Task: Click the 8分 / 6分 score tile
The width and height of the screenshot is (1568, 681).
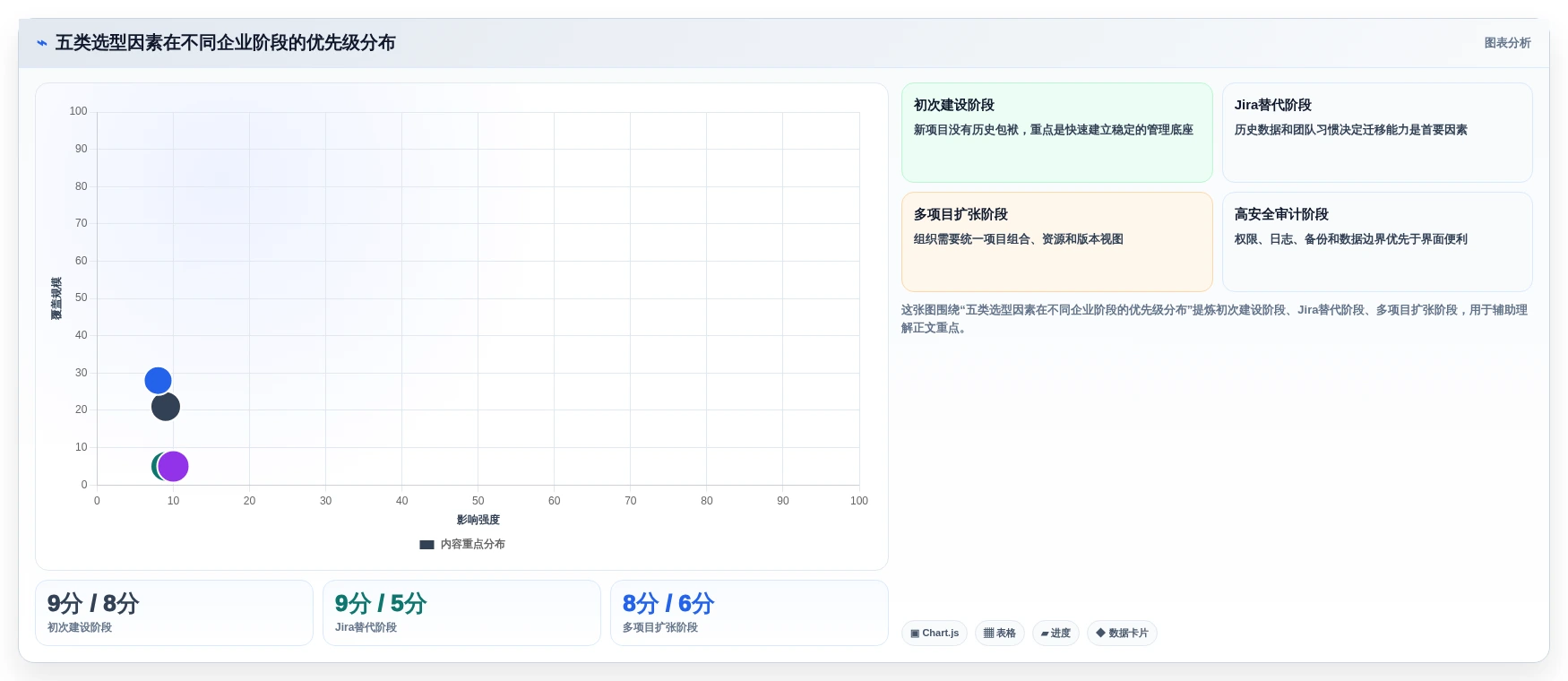Action: [x=749, y=613]
